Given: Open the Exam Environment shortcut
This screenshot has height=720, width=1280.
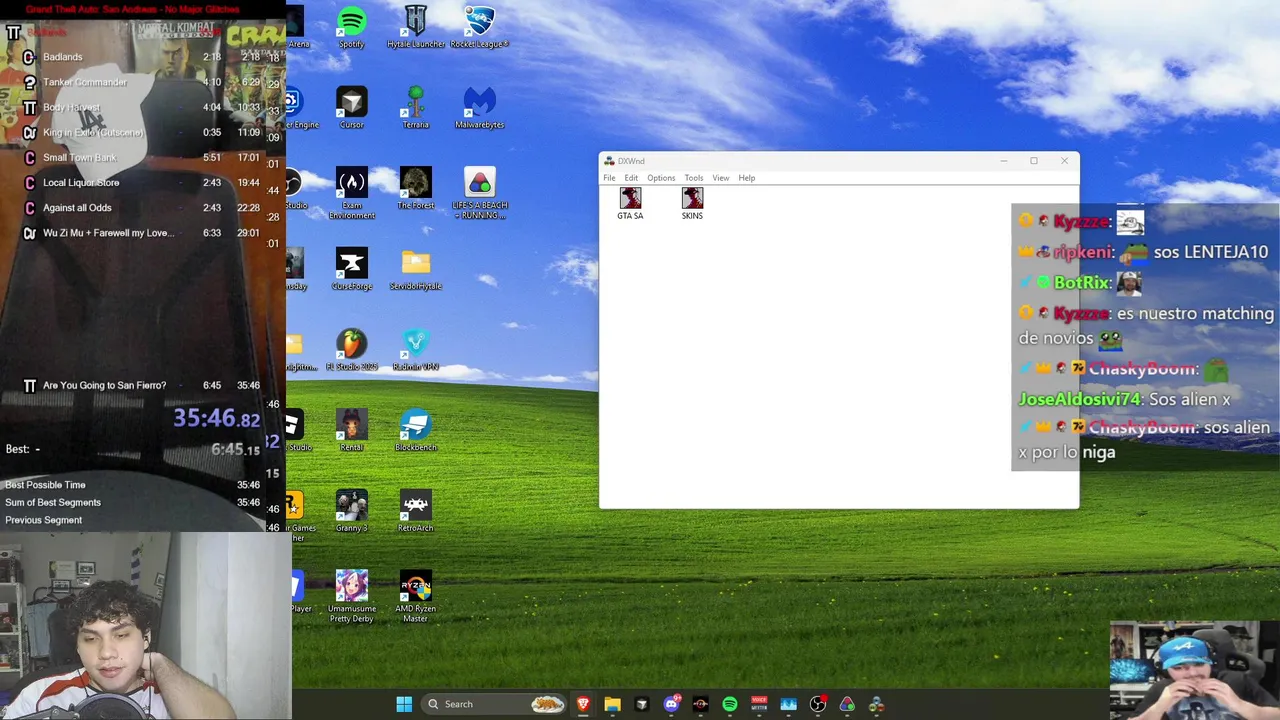Looking at the screenshot, I should pos(351,193).
